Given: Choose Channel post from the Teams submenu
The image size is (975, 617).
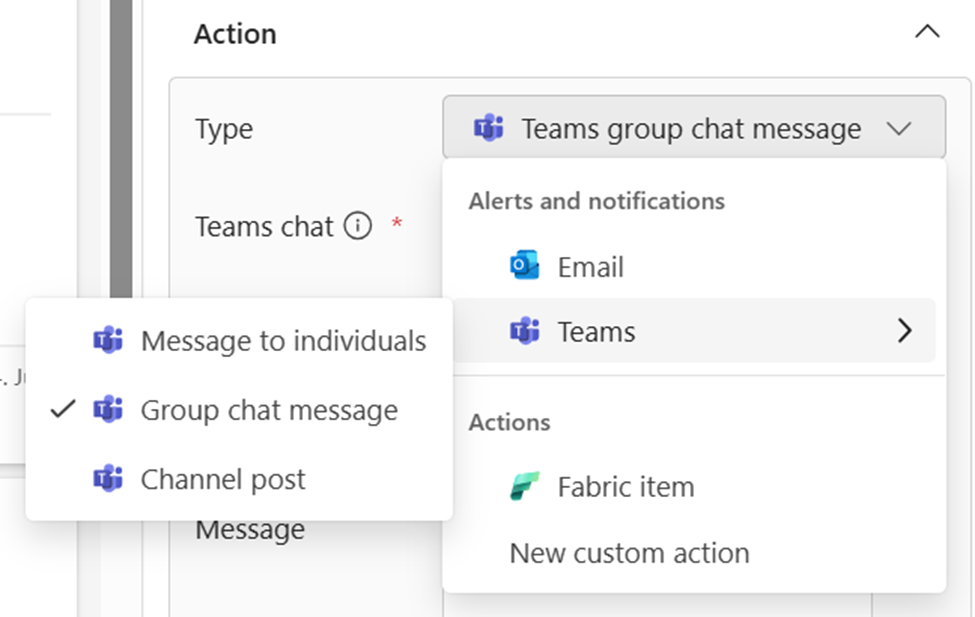Looking at the screenshot, I should (x=223, y=479).
